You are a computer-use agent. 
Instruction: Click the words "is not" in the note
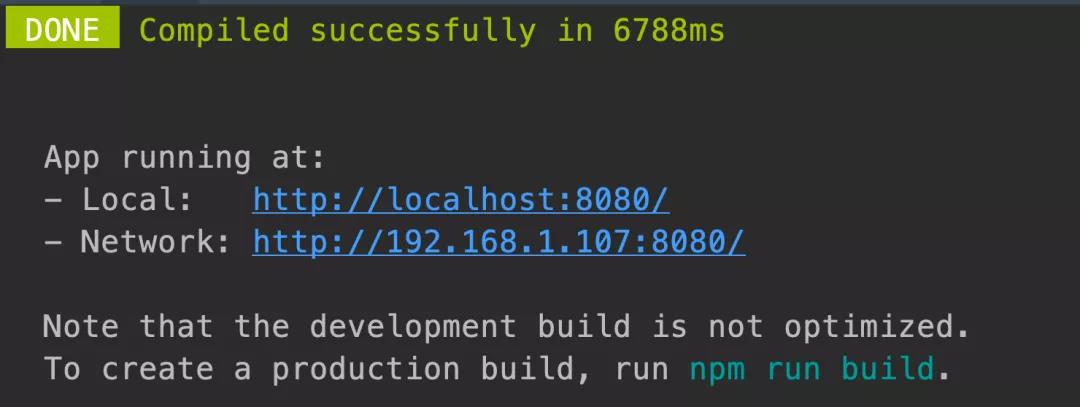click(707, 326)
